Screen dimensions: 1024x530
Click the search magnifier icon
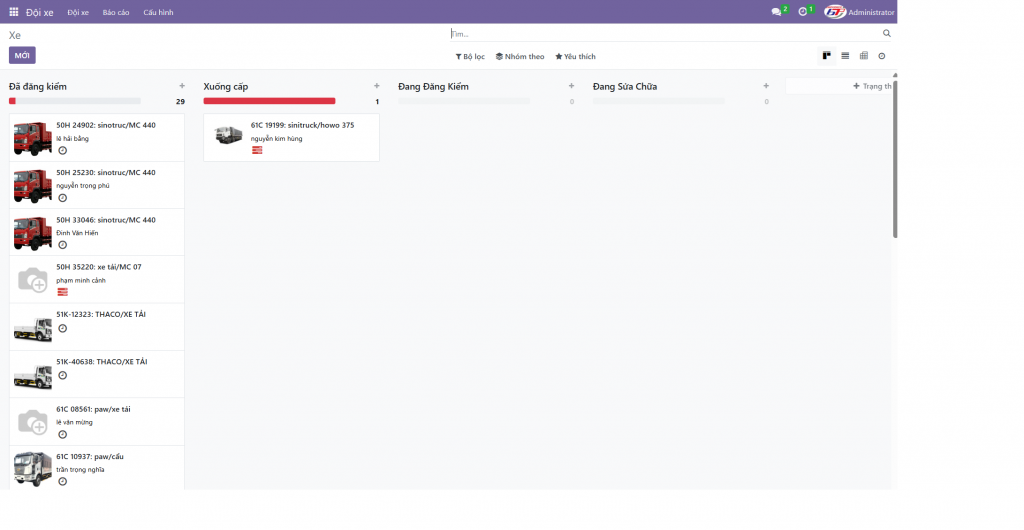point(886,34)
